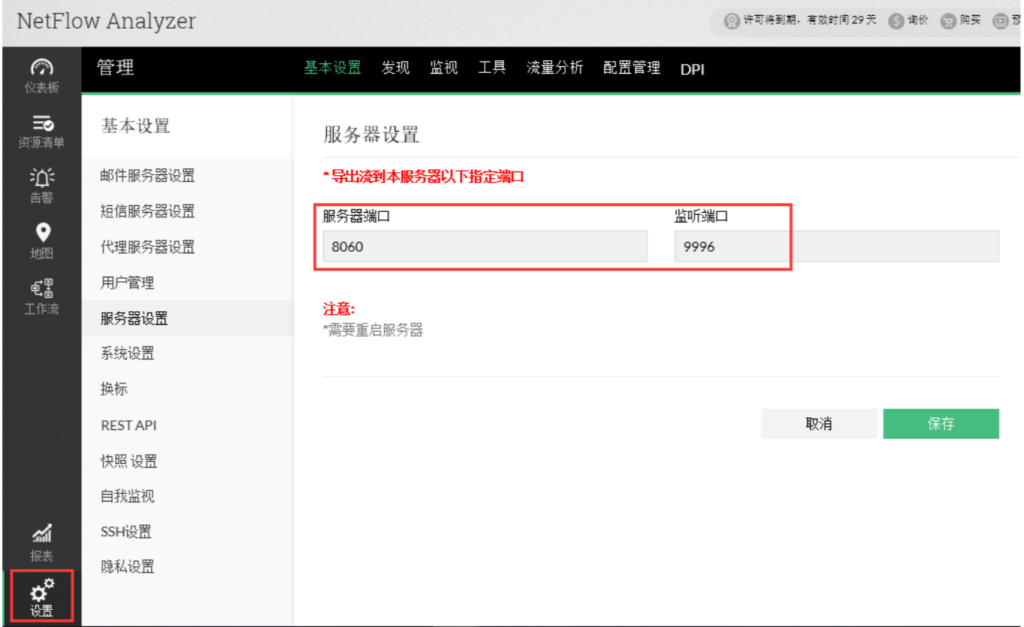
Task: Click the NetFlow Analyzer title
Action: pyautogui.click(x=106, y=21)
